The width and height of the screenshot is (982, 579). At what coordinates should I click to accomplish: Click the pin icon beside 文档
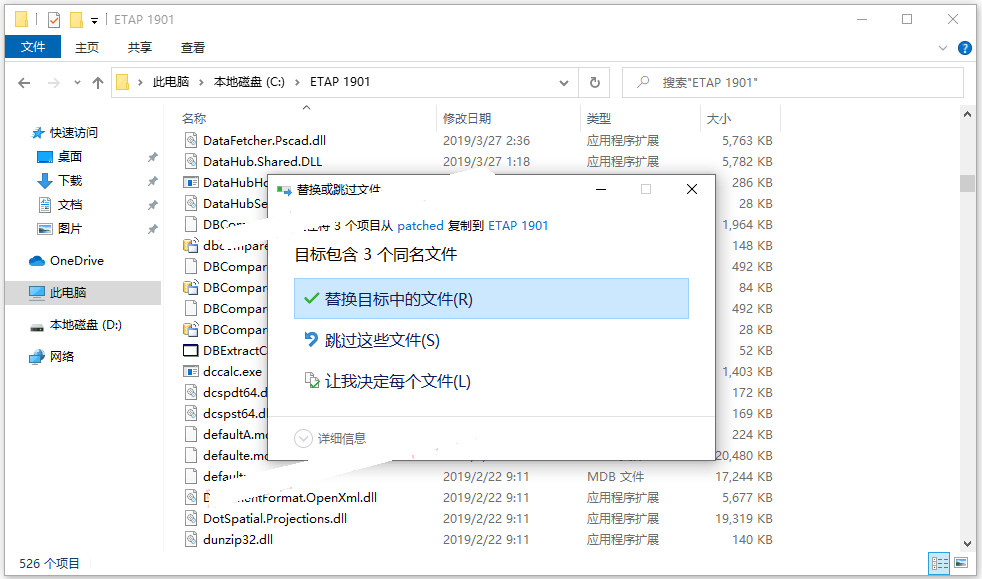point(152,205)
